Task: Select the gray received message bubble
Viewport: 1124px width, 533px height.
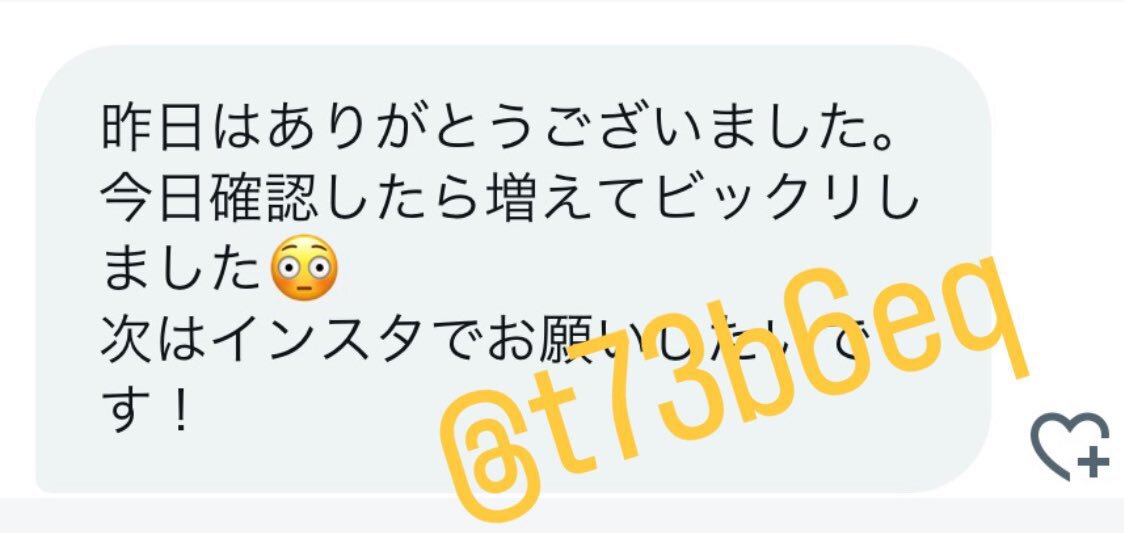Action: point(513,269)
